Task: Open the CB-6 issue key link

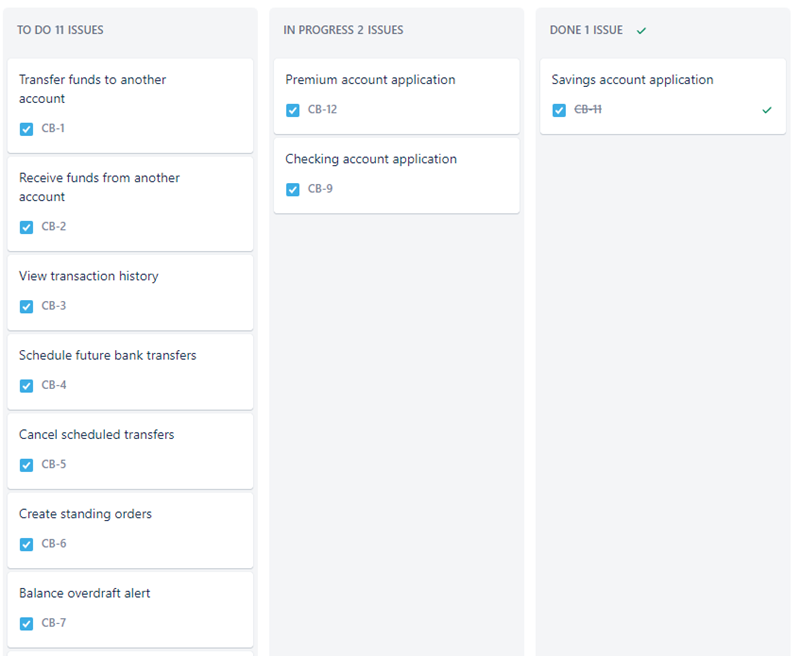Action: (x=54, y=544)
